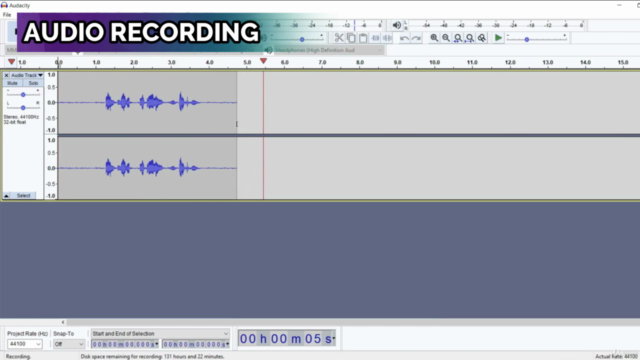The height and width of the screenshot is (360, 640).
Task: Click the playback device speaker icon
Action: 268,50
